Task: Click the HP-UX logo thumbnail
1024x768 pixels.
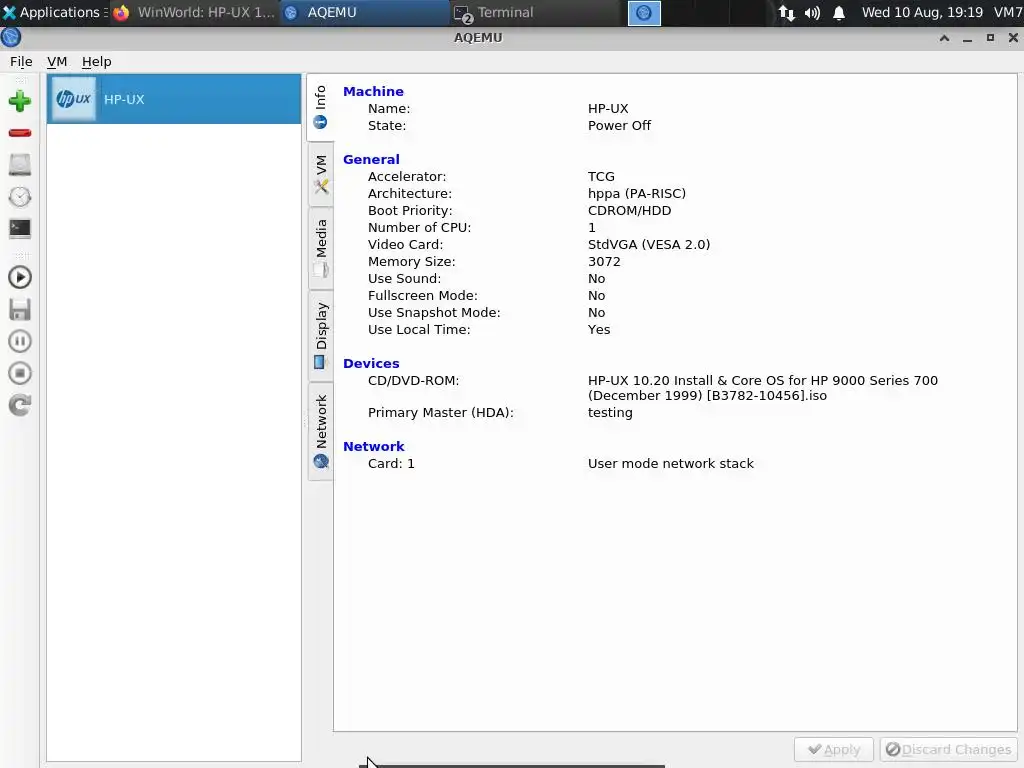Action: pos(73,99)
